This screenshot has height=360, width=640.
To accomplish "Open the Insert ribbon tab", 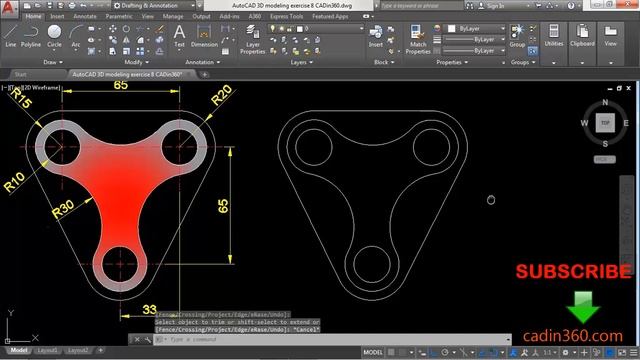I will click(x=57, y=16).
